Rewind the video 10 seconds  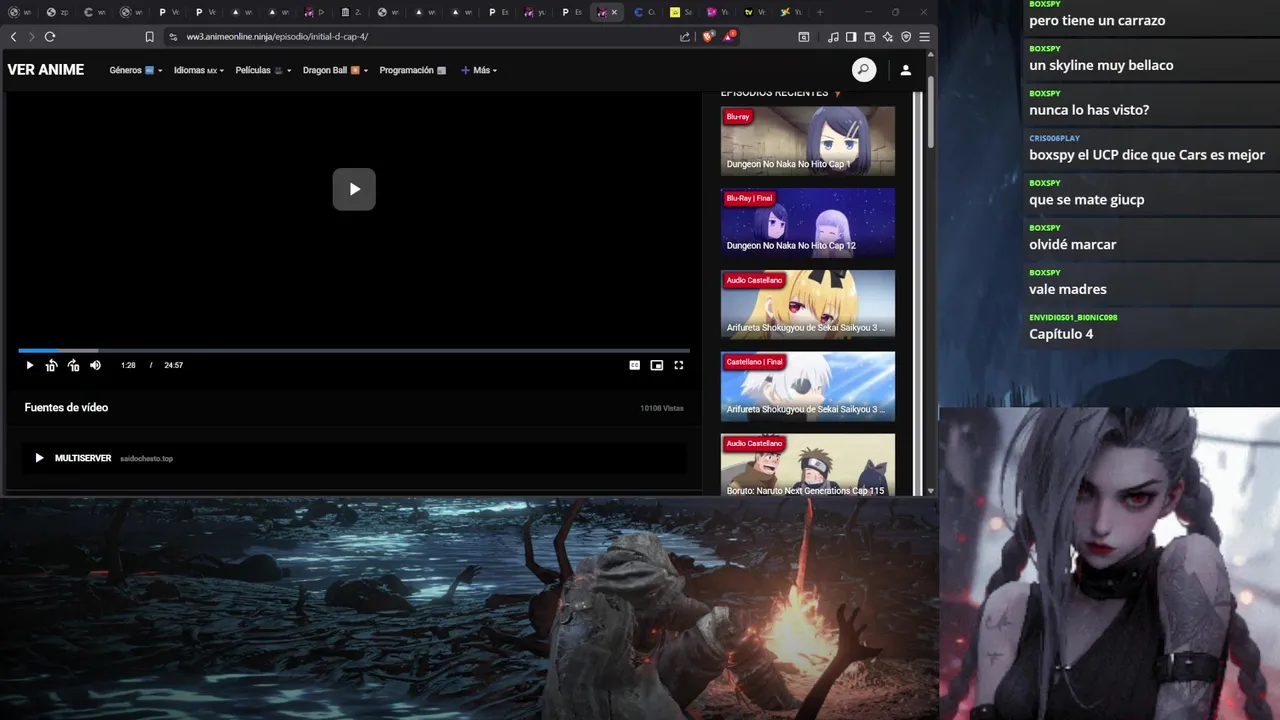coord(51,366)
